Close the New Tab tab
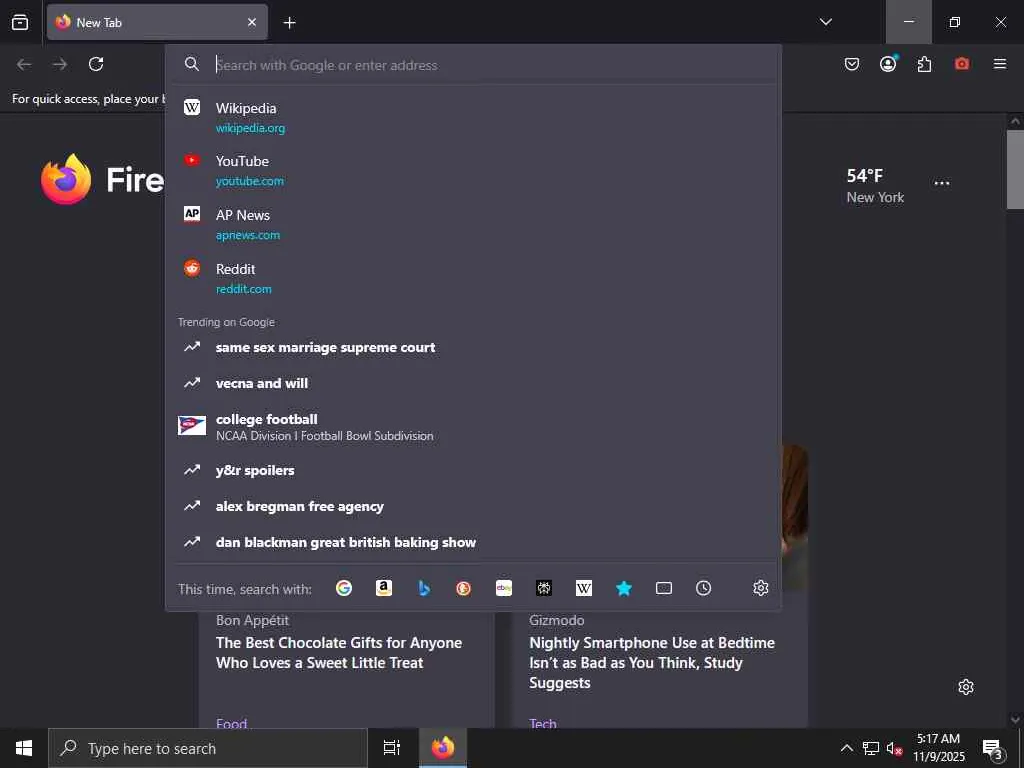The image size is (1024, 768). click(x=251, y=22)
